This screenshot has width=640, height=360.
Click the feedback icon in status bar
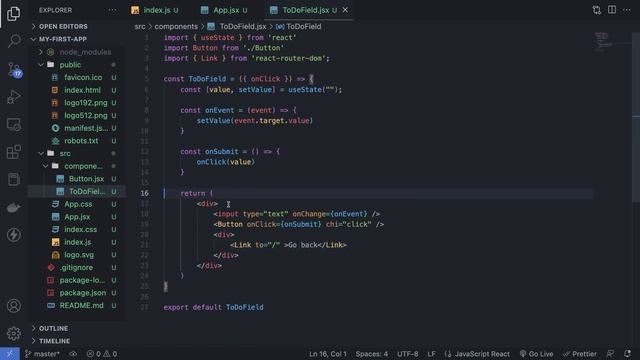coord(610,354)
